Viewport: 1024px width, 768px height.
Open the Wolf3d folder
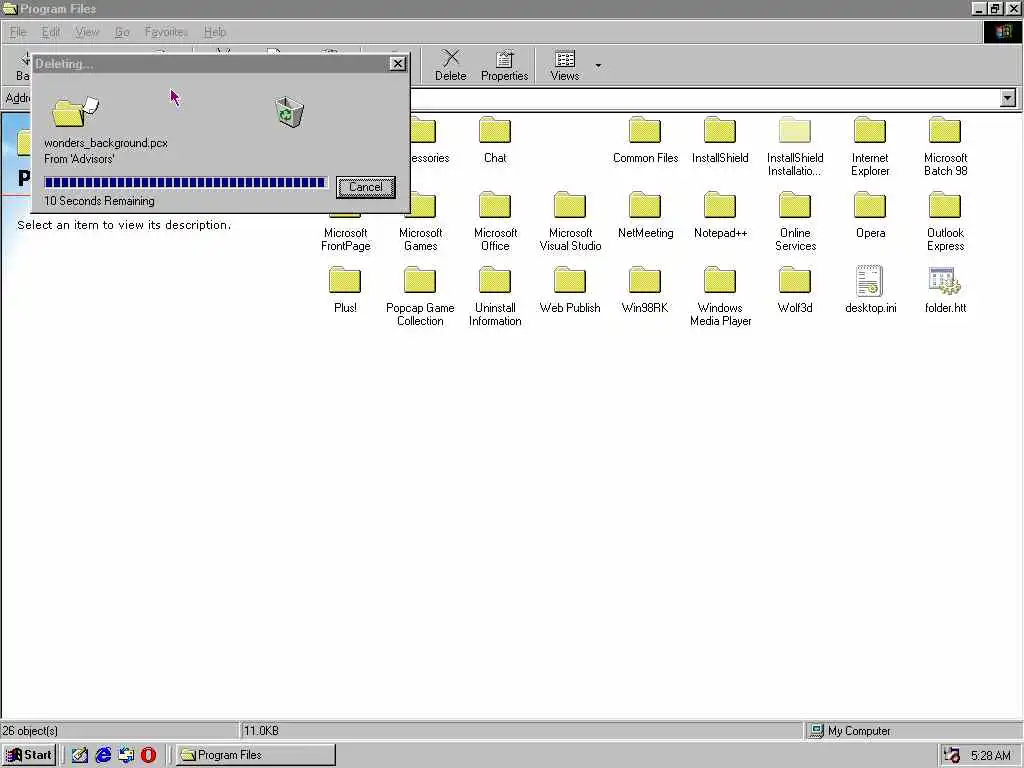[795, 290]
